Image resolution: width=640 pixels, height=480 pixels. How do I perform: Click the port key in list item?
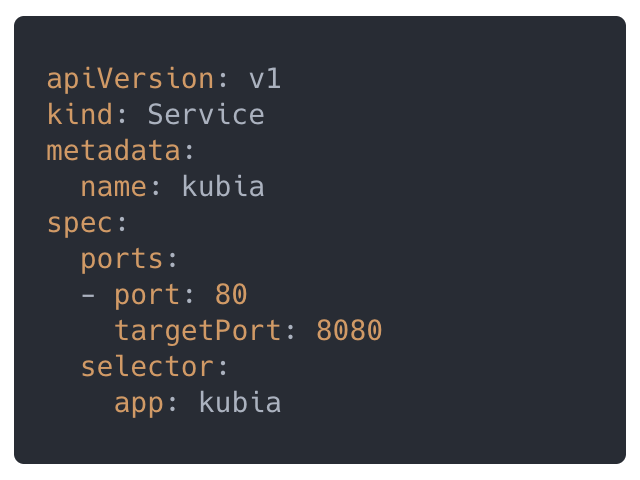click(147, 296)
